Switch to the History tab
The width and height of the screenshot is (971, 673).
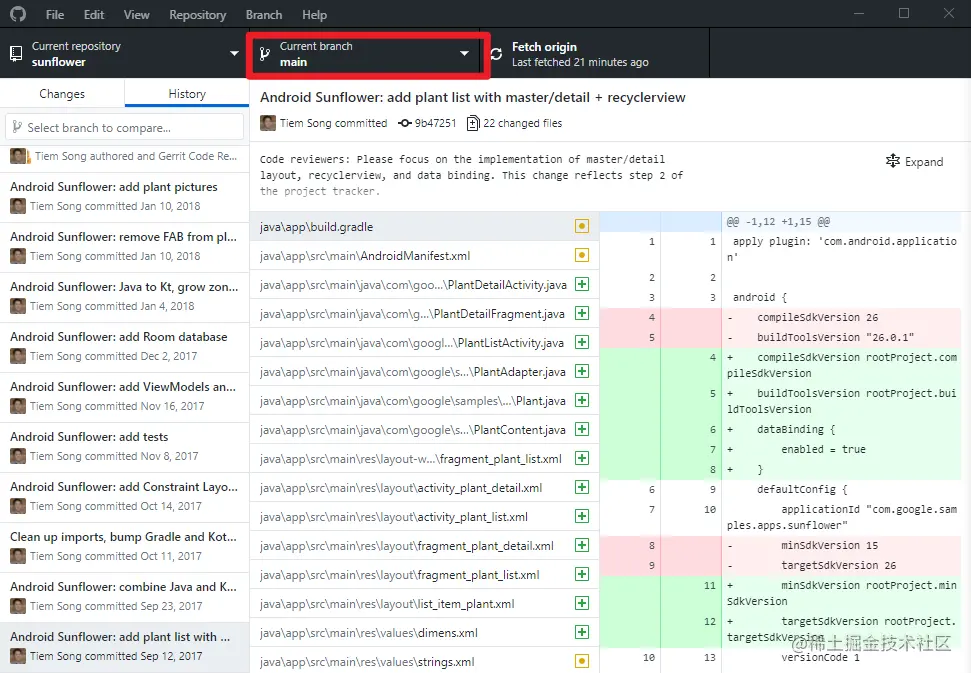(187, 93)
